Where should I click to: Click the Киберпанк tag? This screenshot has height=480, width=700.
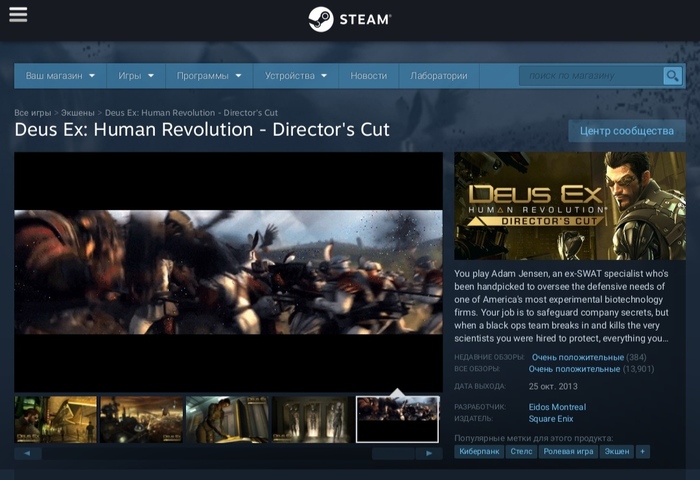[479, 451]
